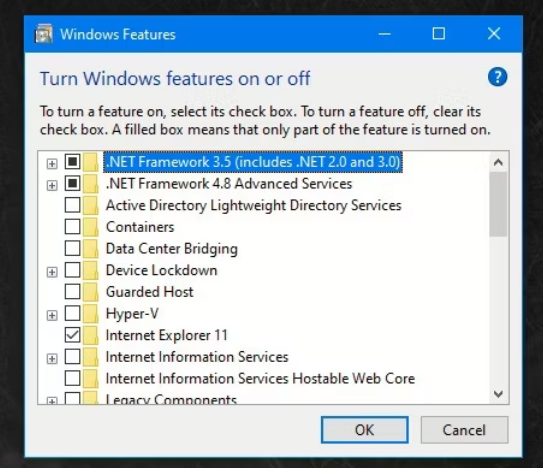Viewport: 543px width, 468px height.
Task: Check the Device Lockdown box
Action: 72,270
